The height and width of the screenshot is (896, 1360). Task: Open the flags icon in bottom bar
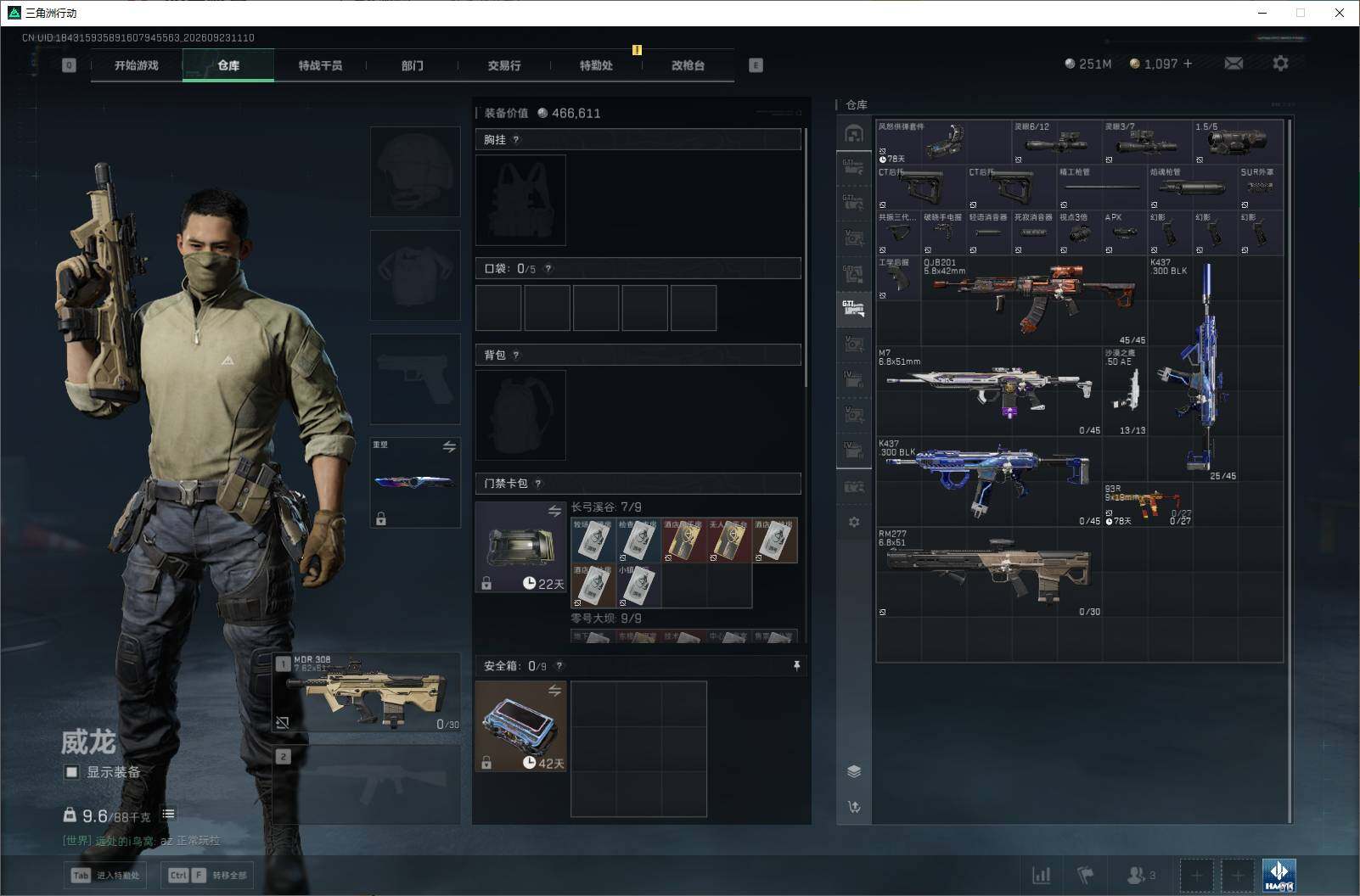tap(1085, 875)
